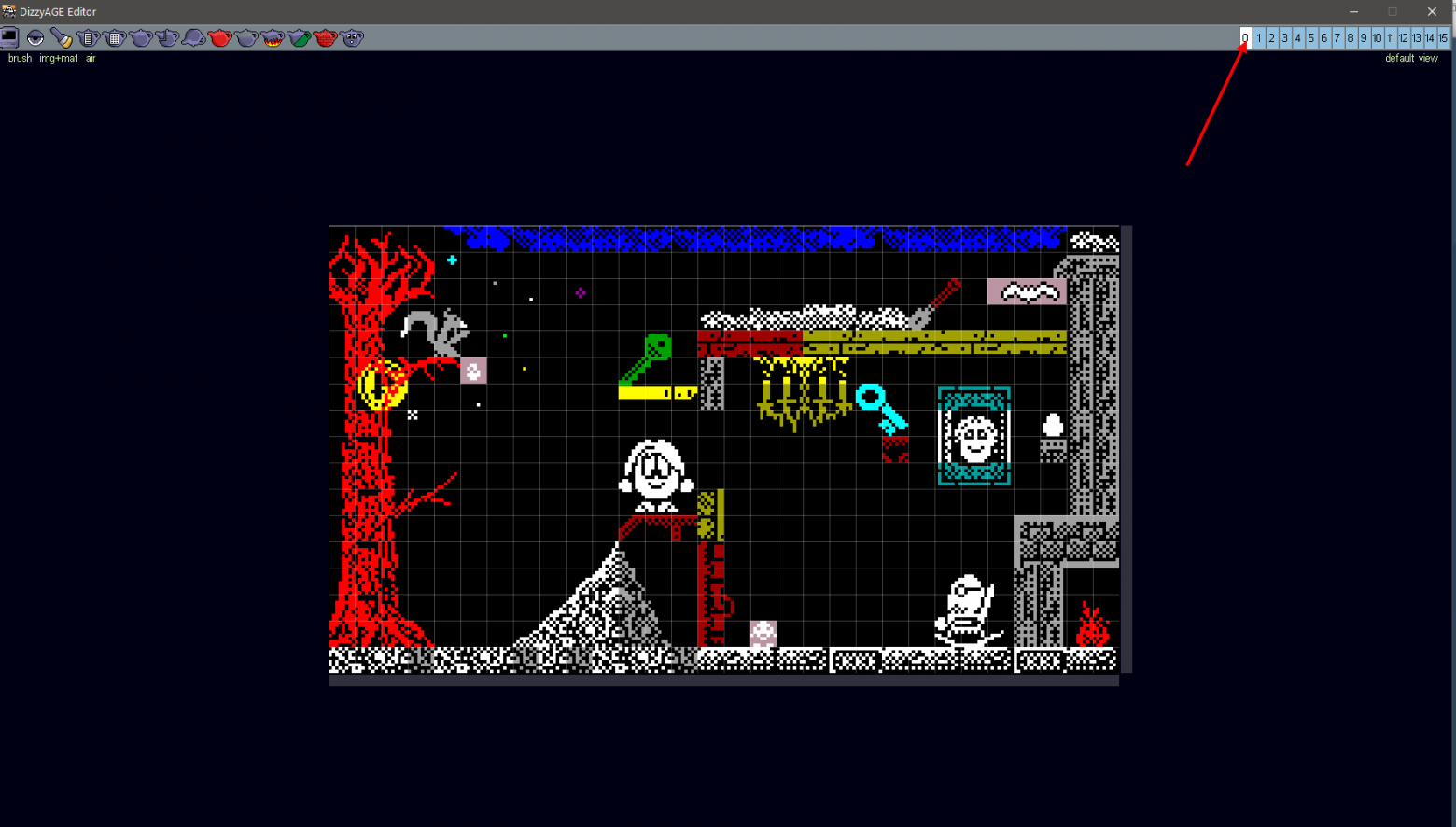Viewport: 1456px width, 827px height.
Task: Click the upside-down teapot icon
Action: point(193,37)
